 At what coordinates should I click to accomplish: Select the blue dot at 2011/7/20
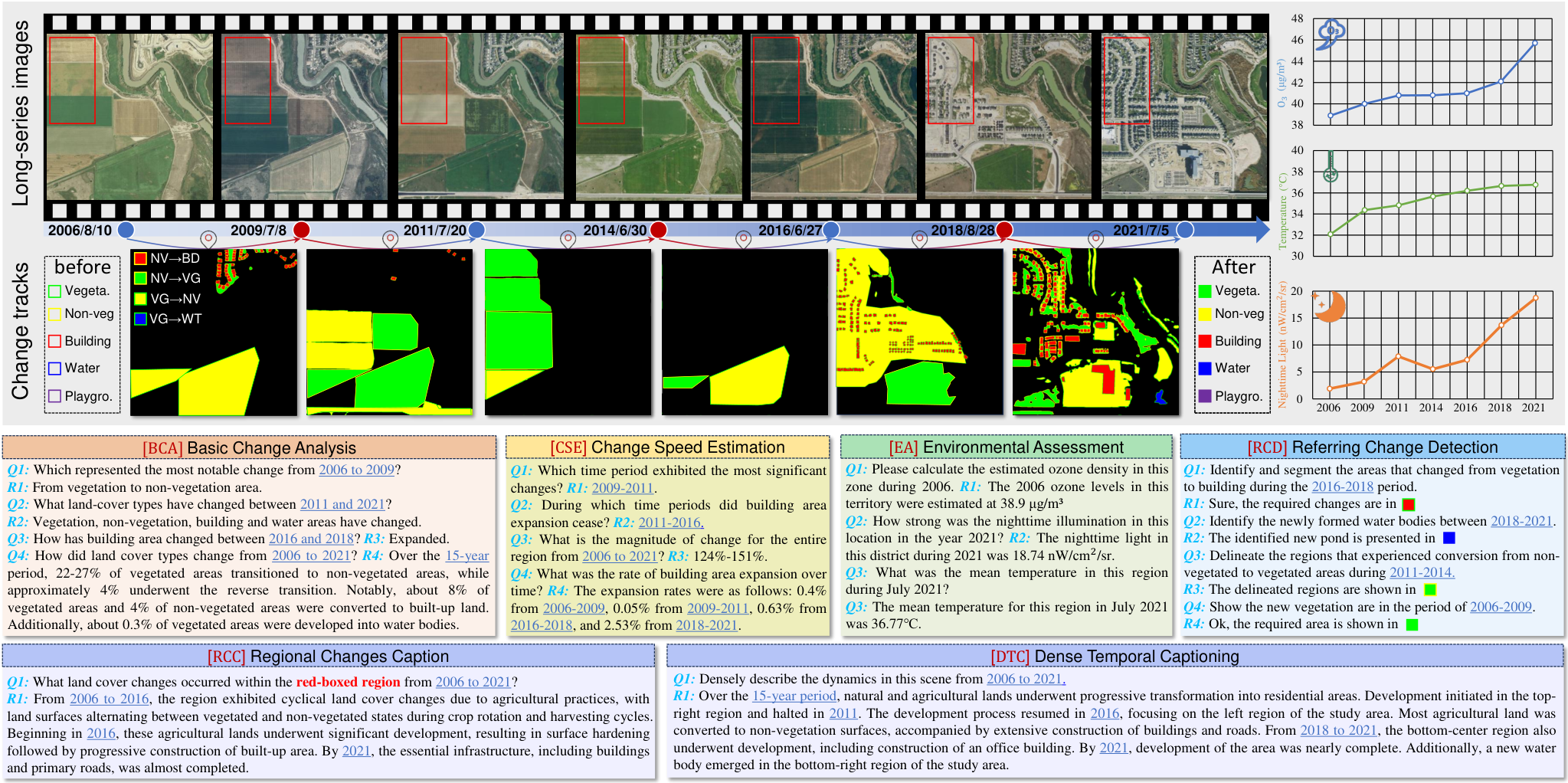click(x=476, y=229)
